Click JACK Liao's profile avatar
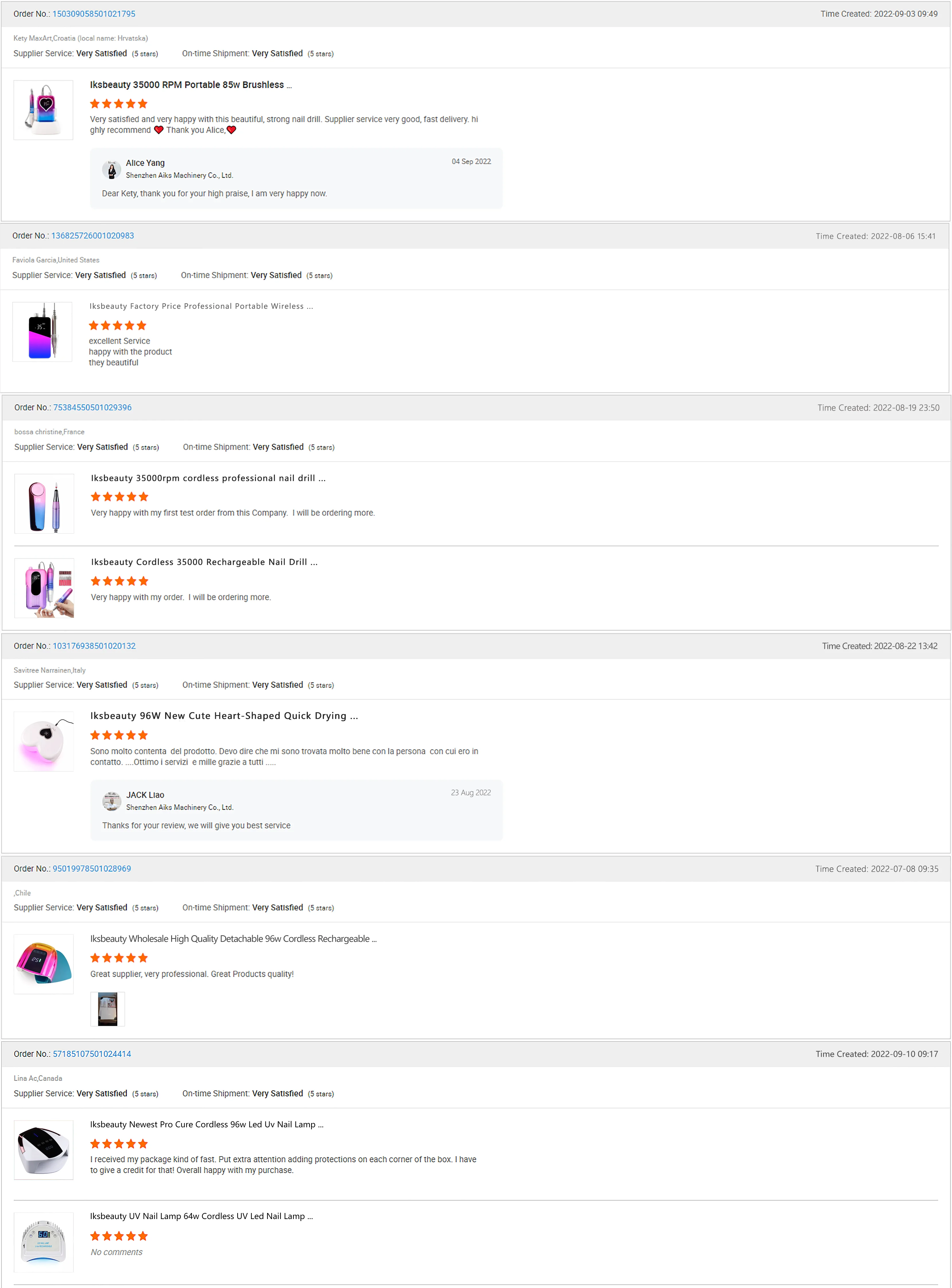952x1288 pixels. point(112,801)
